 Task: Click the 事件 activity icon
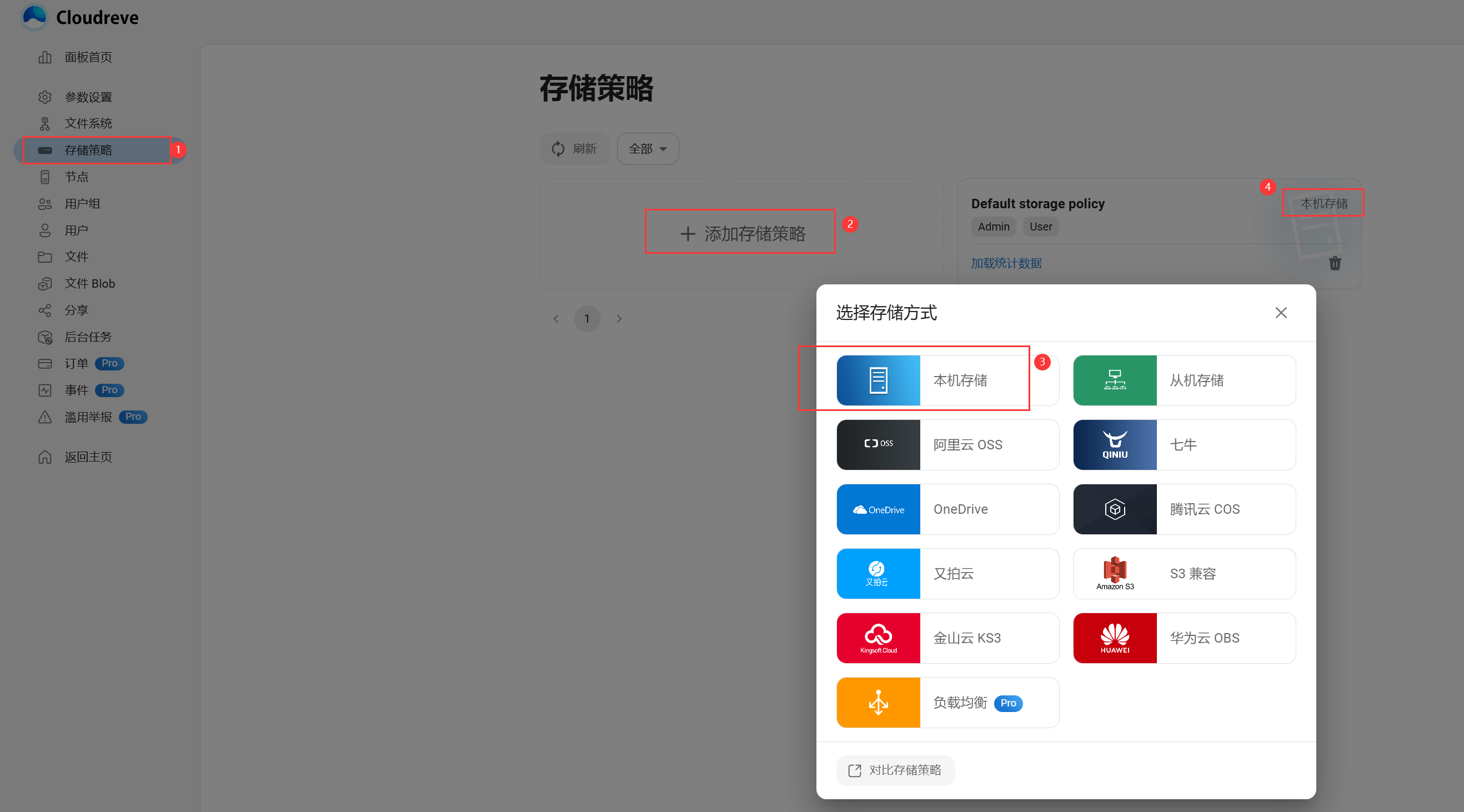45,390
